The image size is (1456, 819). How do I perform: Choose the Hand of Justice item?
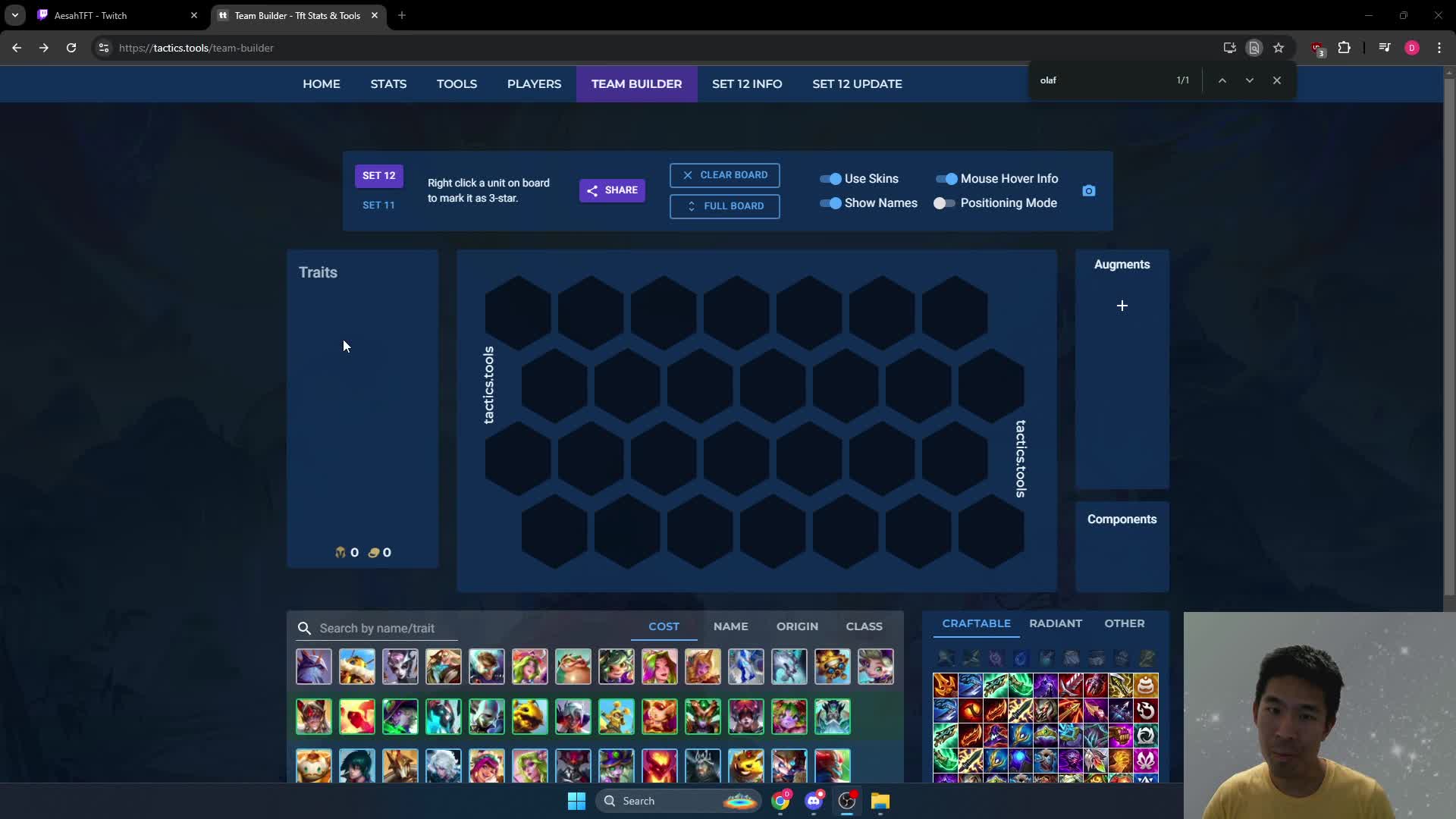point(1121,760)
